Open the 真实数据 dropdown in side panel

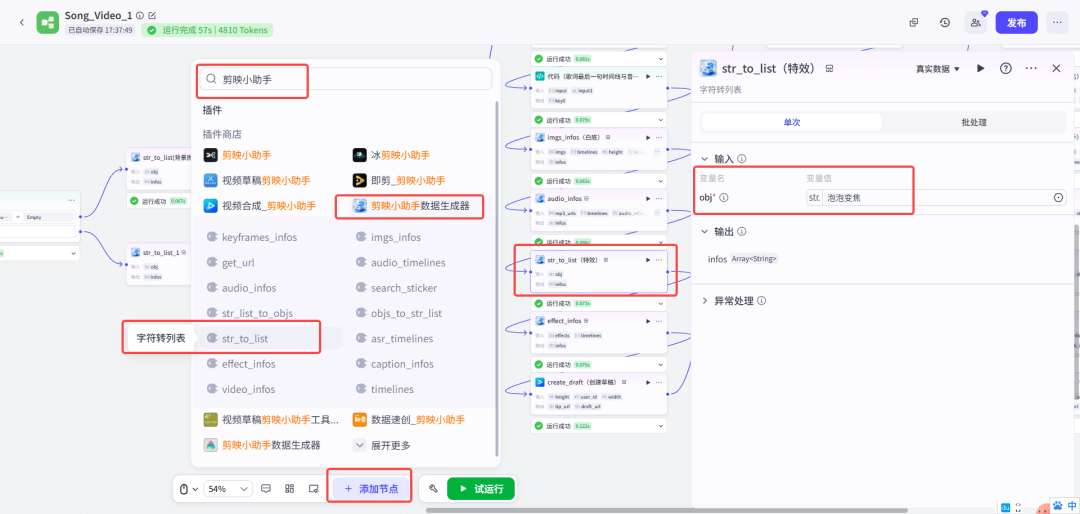(x=937, y=69)
